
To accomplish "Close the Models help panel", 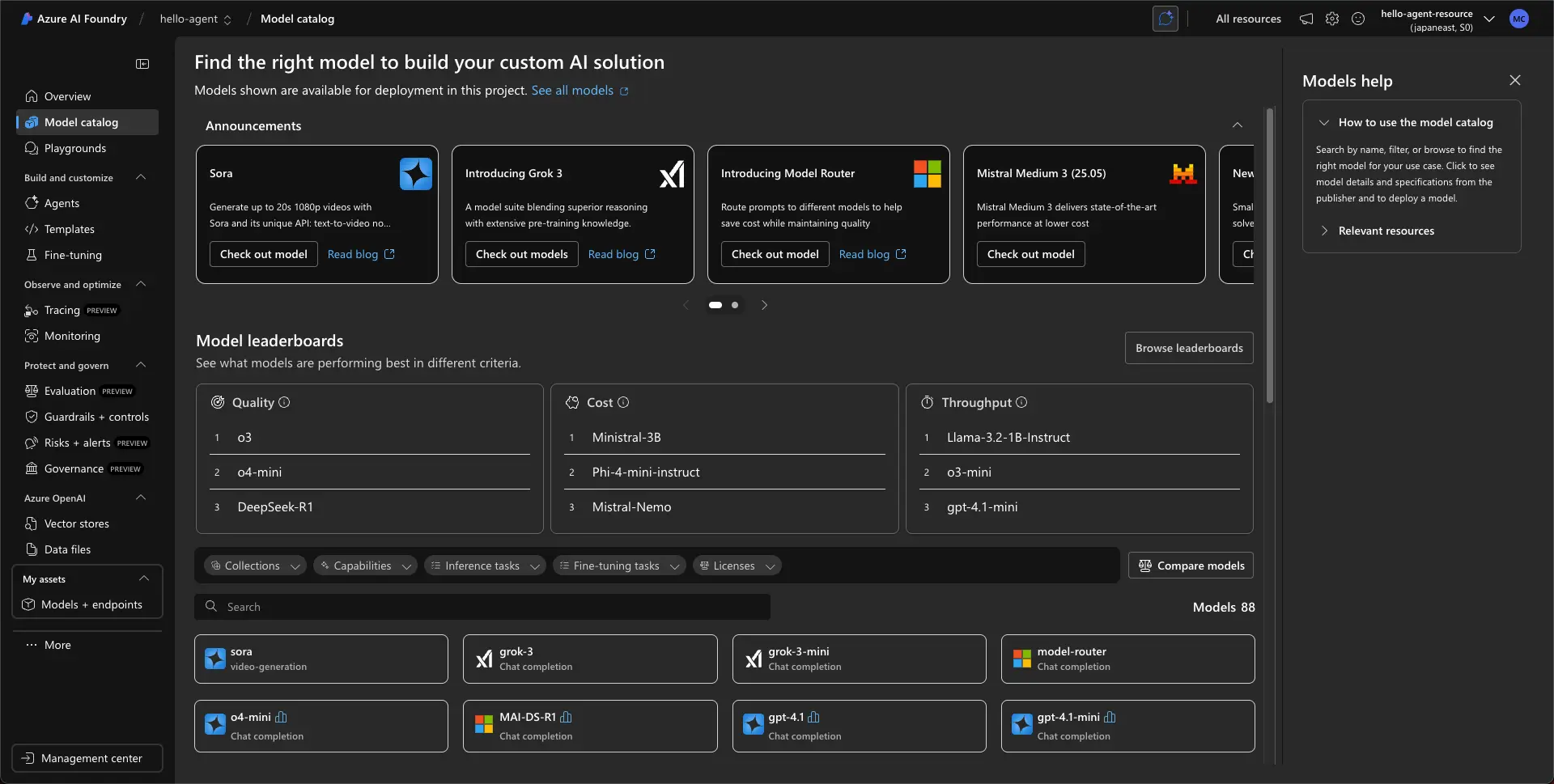I will pos(1515,80).
